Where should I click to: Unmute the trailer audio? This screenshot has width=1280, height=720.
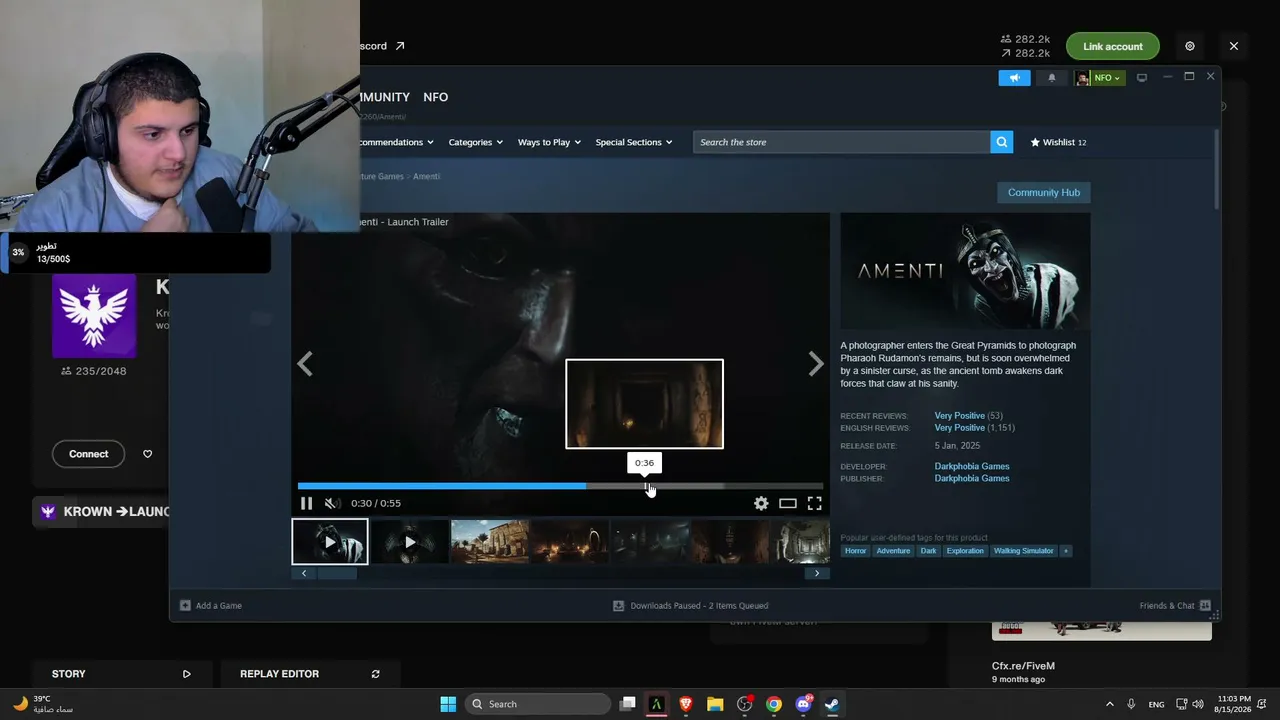click(x=331, y=503)
